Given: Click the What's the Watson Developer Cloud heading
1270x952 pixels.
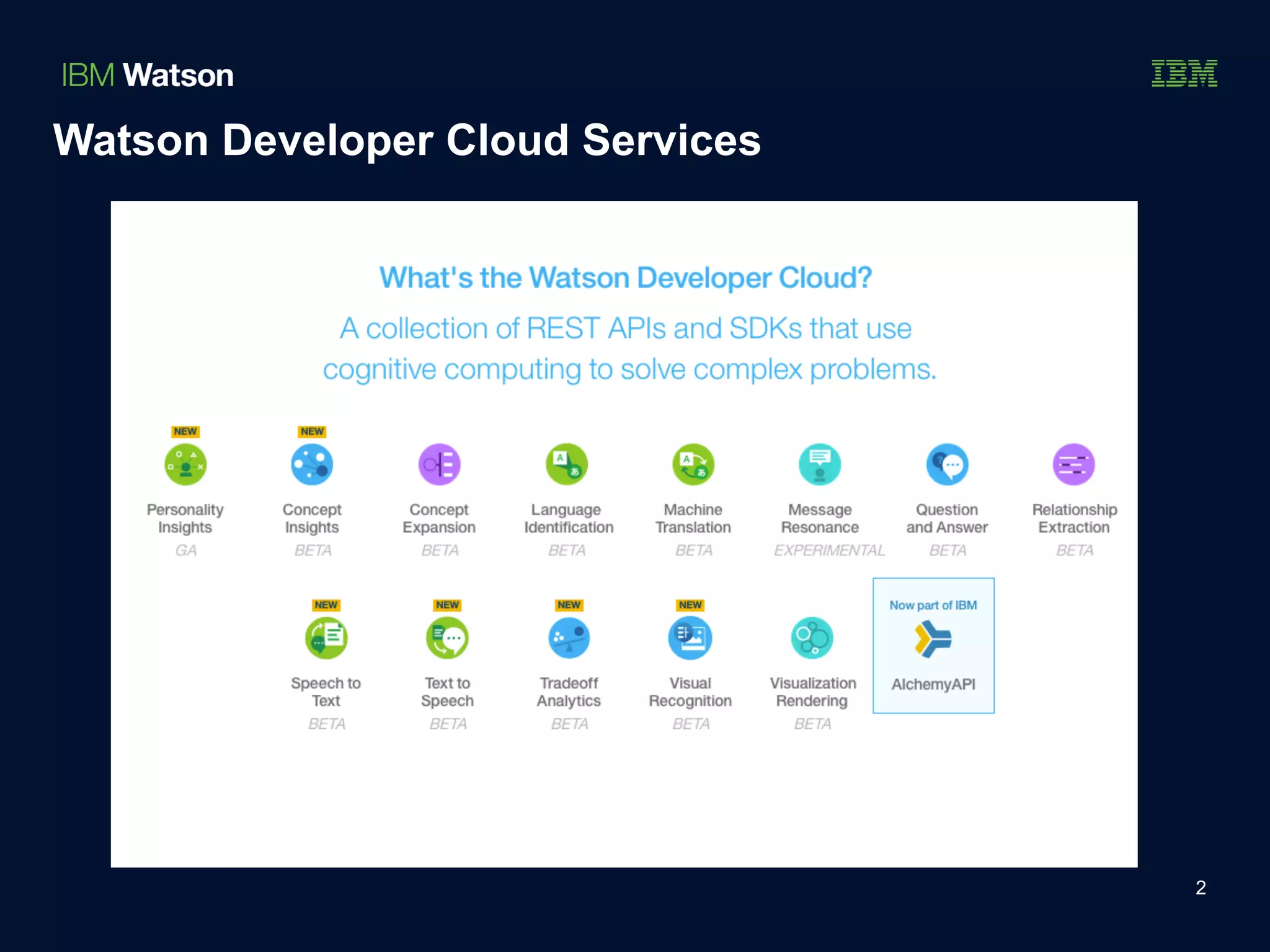Looking at the screenshot, I should (x=625, y=278).
